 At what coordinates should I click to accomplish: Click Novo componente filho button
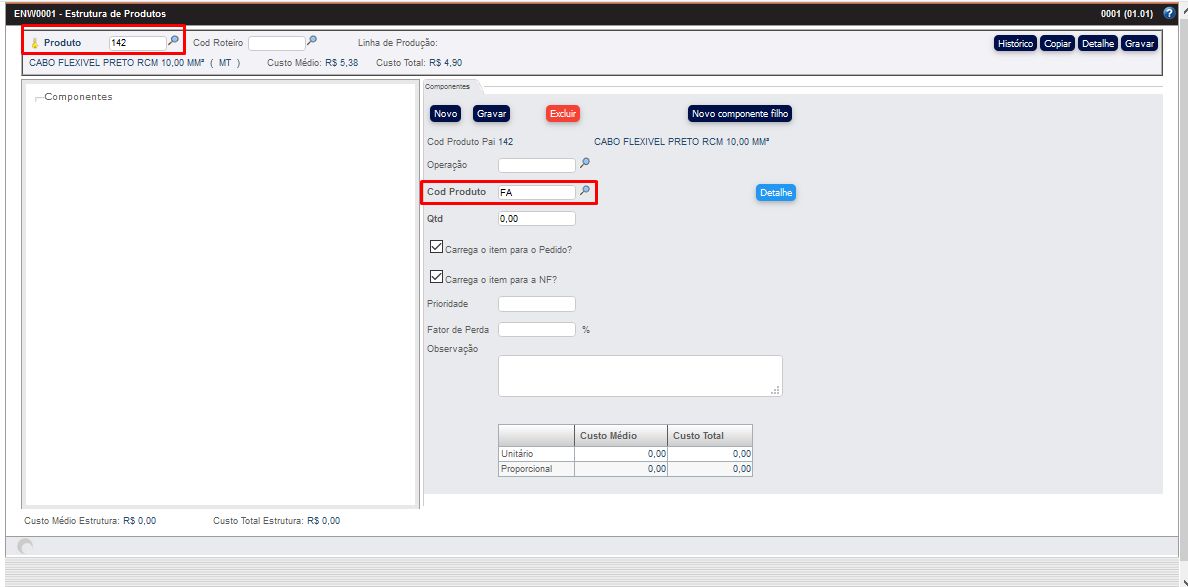click(740, 114)
